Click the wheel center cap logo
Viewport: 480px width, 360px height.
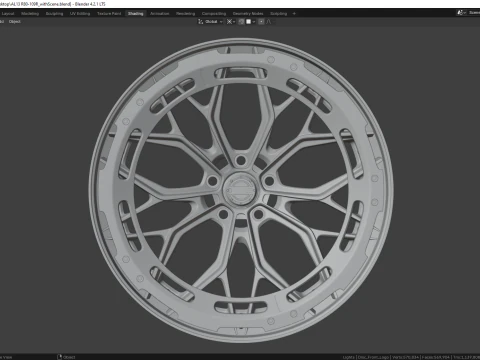[x=240, y=189]
